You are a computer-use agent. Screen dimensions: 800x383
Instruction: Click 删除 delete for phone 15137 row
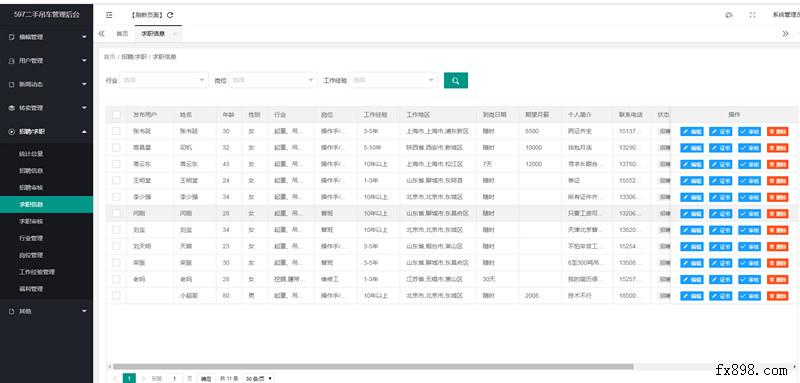pos(777,132)
